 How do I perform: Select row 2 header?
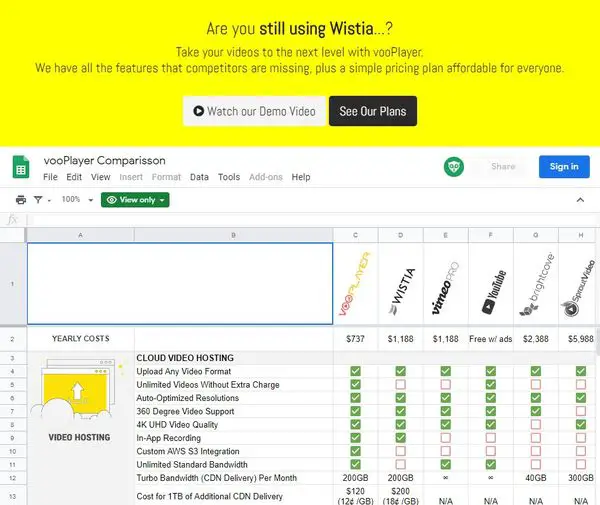coord(13,339)
